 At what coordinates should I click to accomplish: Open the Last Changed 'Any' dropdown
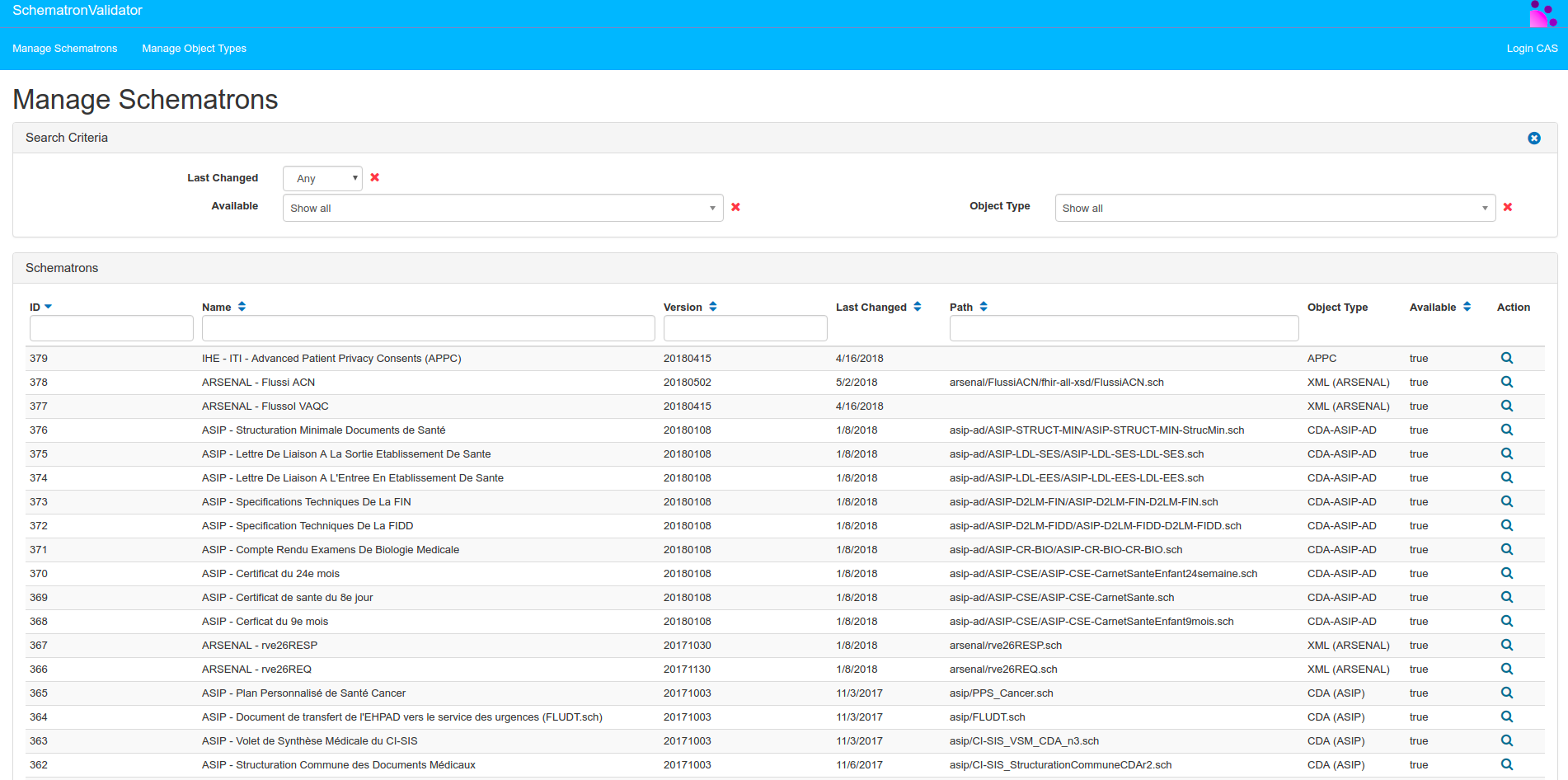(322, 178)
